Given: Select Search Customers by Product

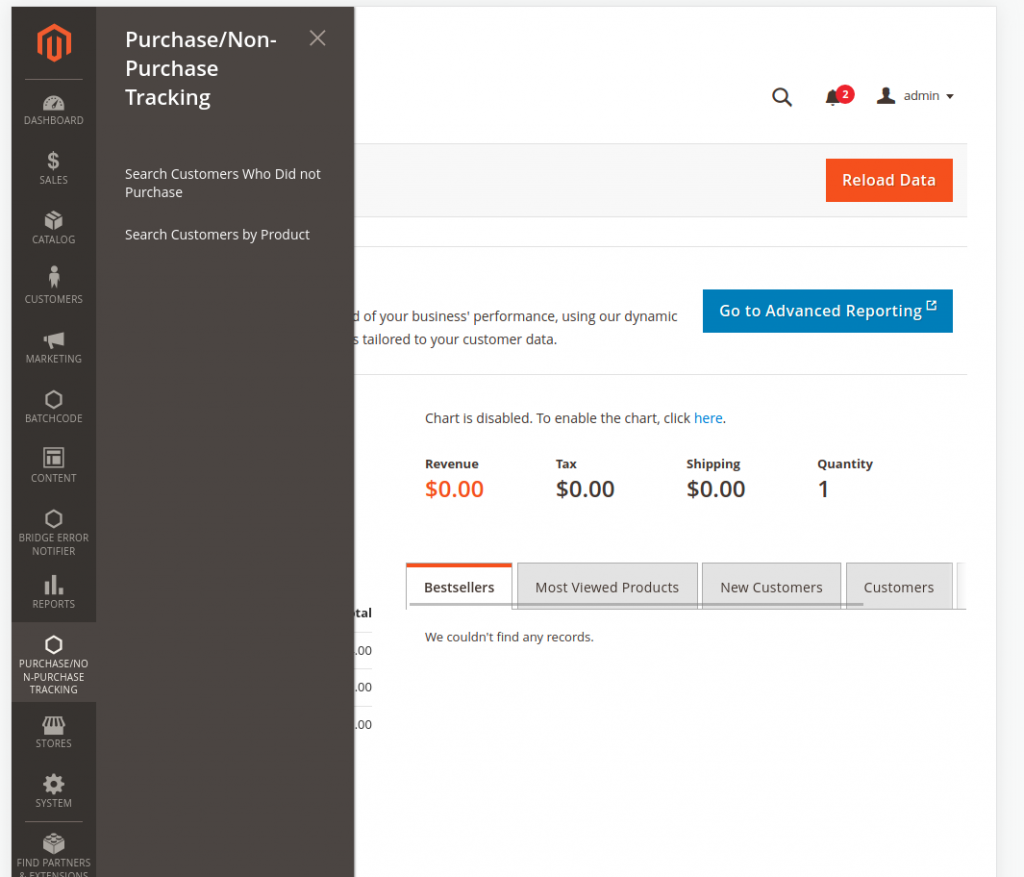Looking at the screenshot, I should 215,234.
